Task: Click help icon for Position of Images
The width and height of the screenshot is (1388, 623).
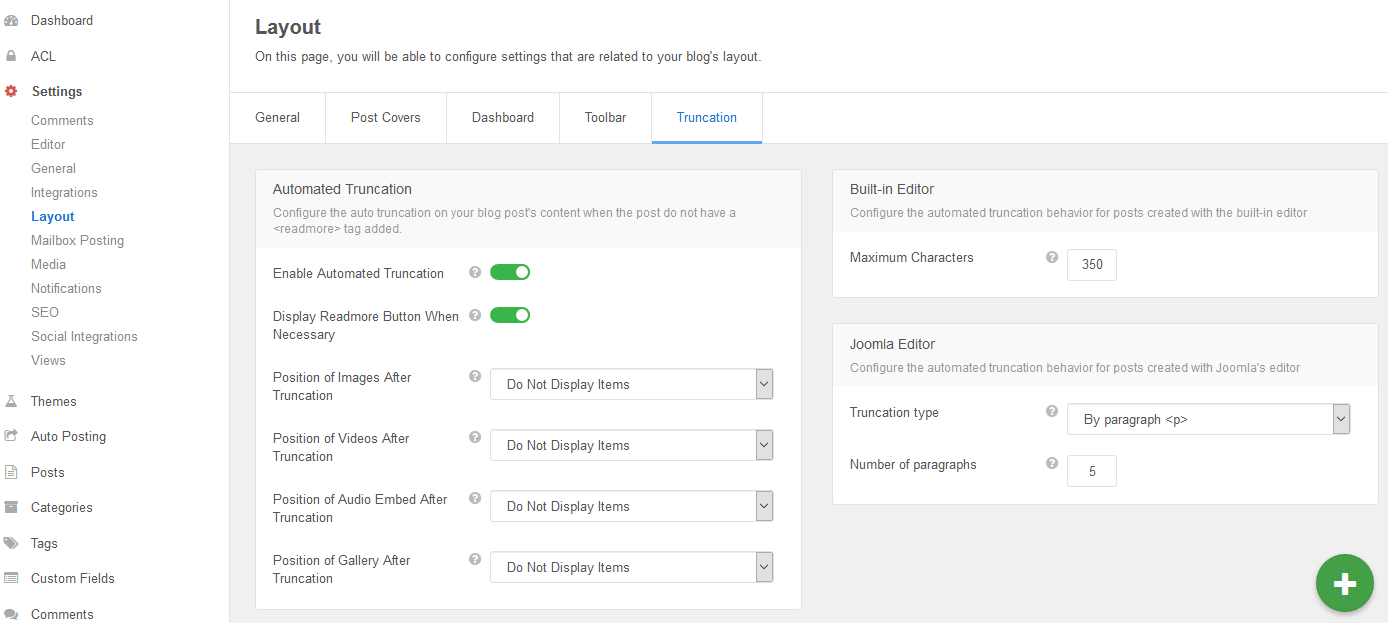Action: click(475, 376)
